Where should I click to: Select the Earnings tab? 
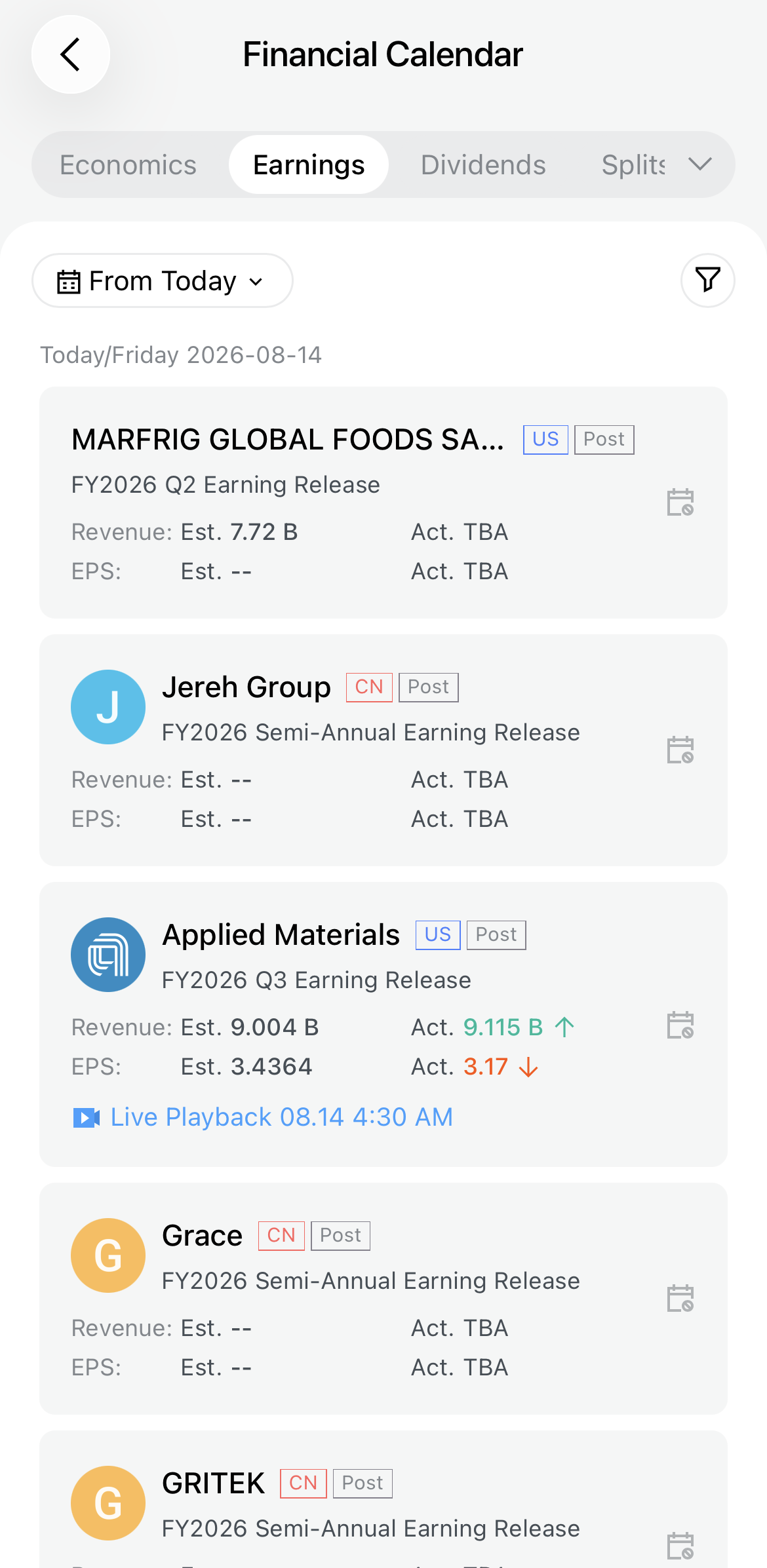(309, 165)
